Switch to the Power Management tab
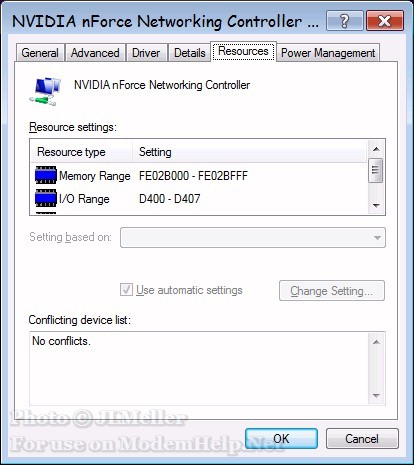The width and height of the screenshot is (414, 465). [x=328, y=53]
